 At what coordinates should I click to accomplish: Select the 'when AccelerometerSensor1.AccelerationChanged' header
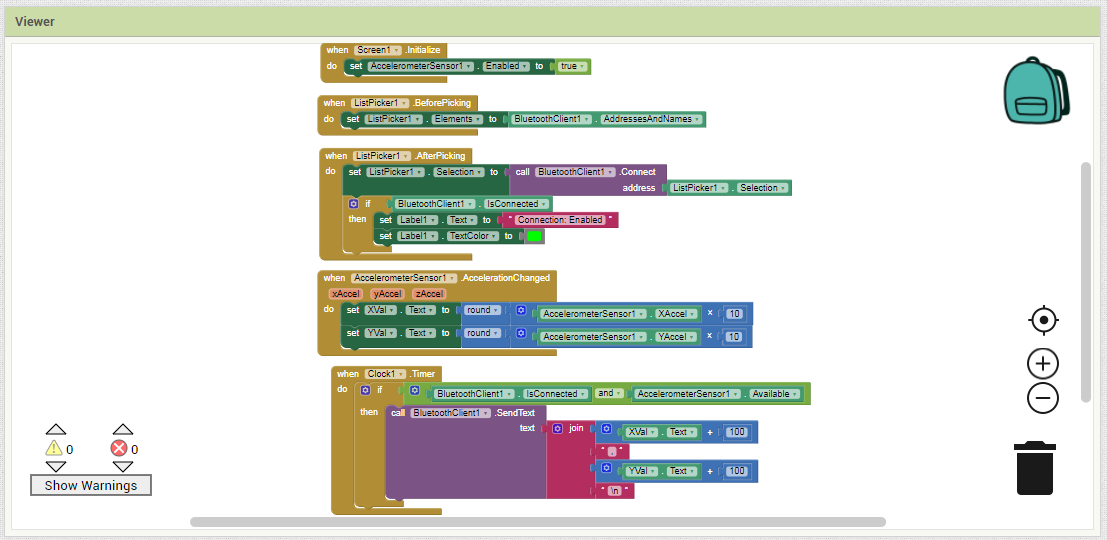(x=436, y=277)
